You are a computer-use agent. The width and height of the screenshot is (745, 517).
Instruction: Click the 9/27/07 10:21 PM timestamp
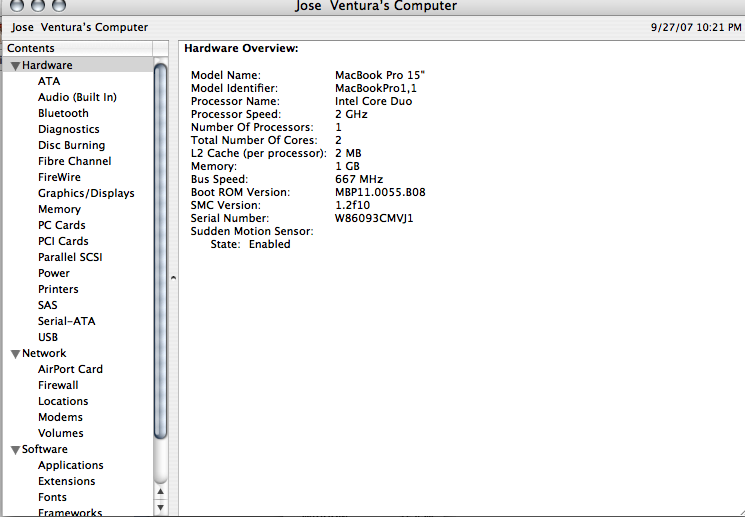pyautogui.click(x=696, y=28)
